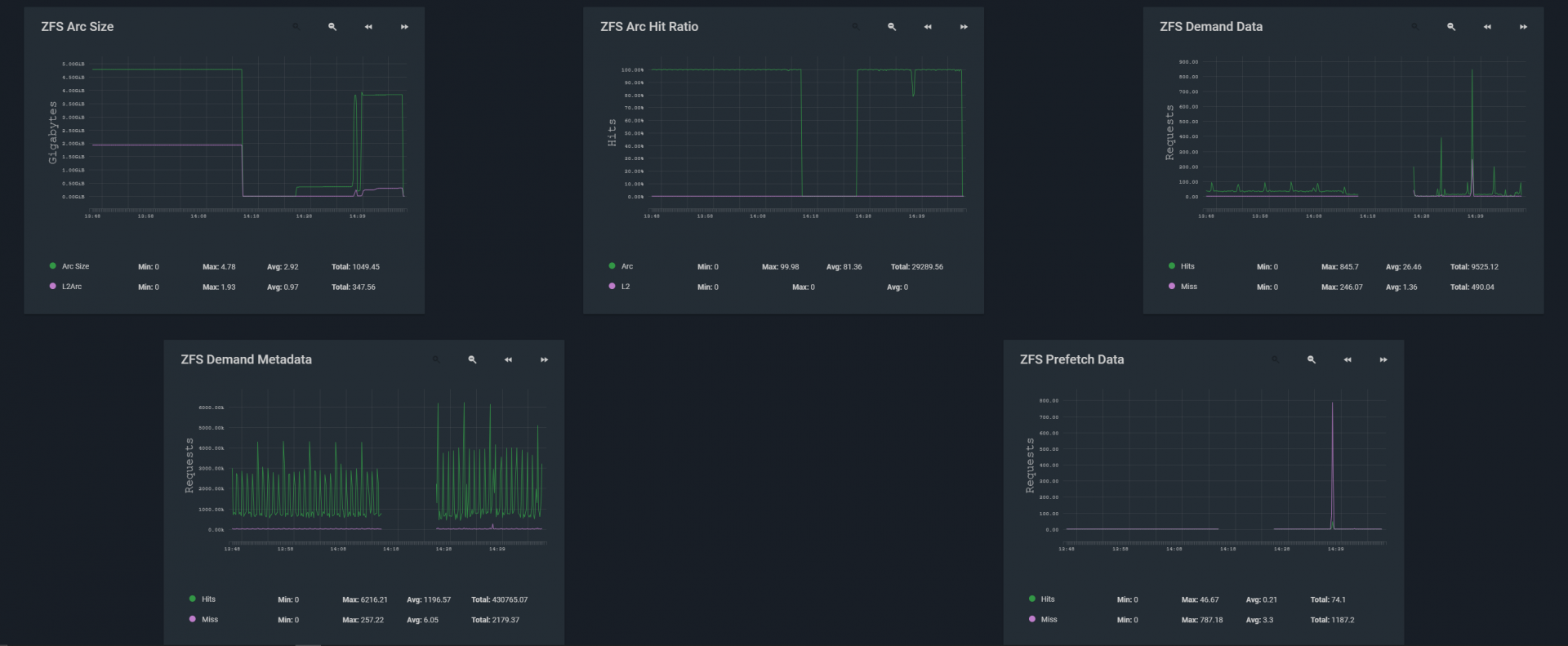This screenshot has height=646, width=1568.
Task: Step forward in ZFS Arc Size graph
Action: point(404,27)
